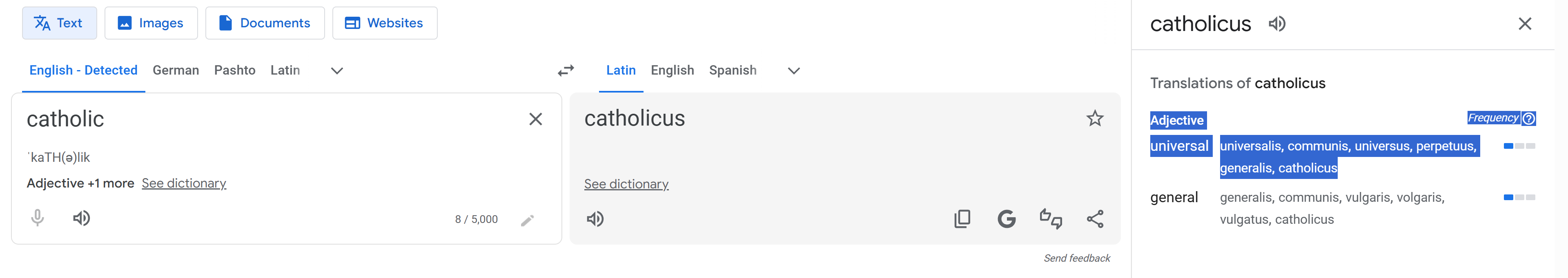Open the pencil handwriting input tool
Screen dimensions: 1568x278
527,220
